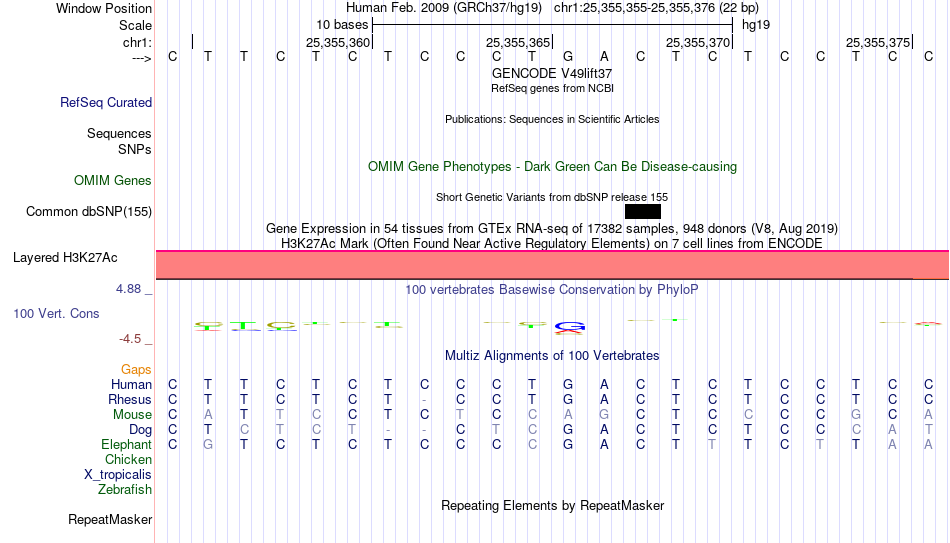This screenshot has width=950, height=543.
Task: Click the A base in the Human alignment row
Action: click(x=604, y=385)
